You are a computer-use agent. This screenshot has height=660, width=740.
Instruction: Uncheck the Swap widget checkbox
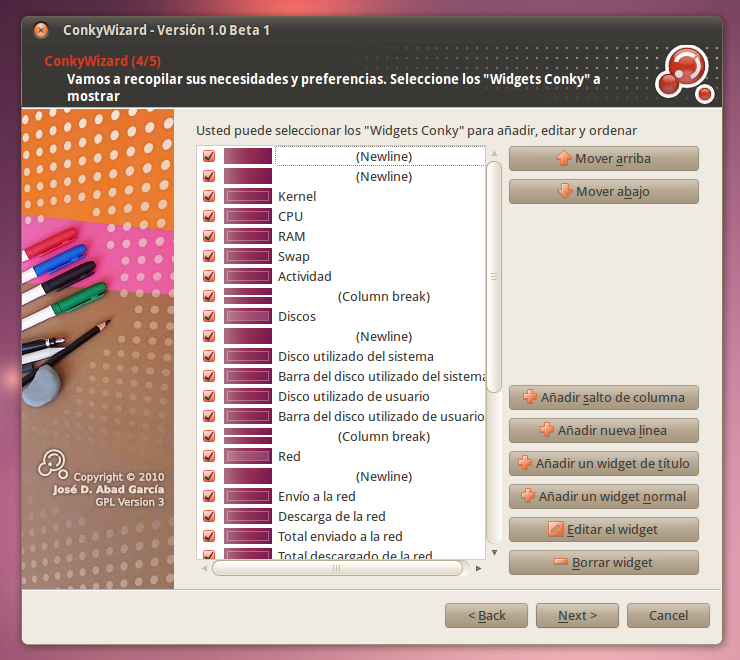coord(209,256)
